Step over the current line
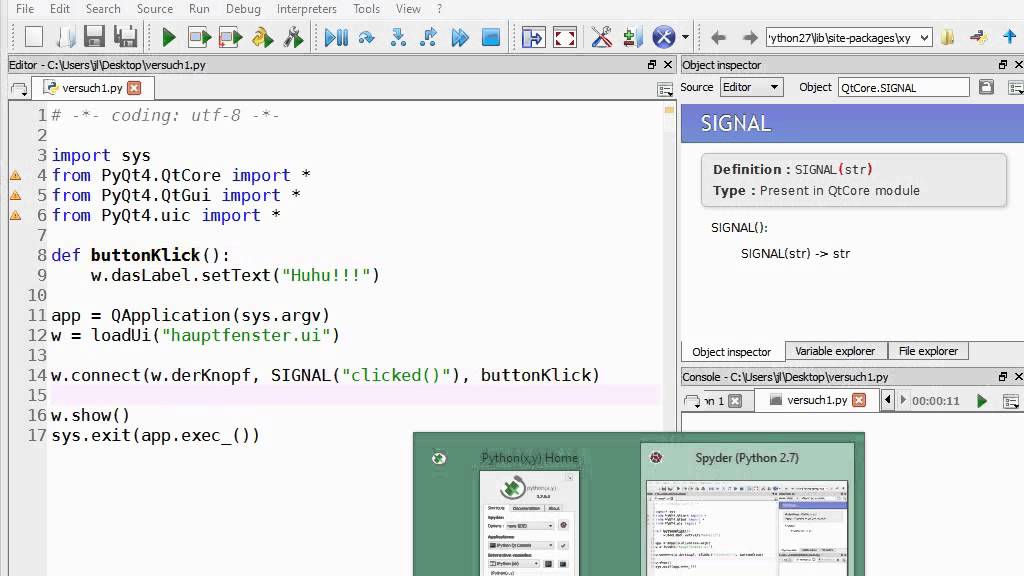The height and width of the screenshot is (576, 1024). (x=366, y=37)
